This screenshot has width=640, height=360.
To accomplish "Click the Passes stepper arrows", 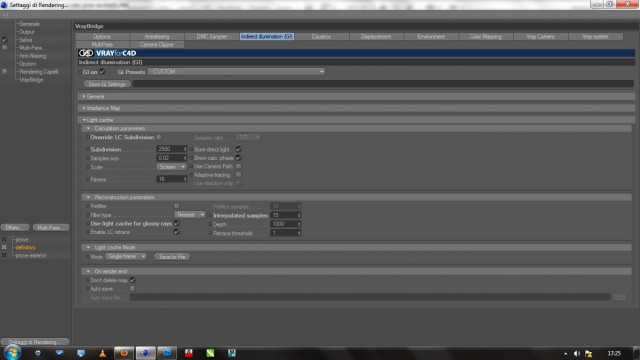I will pos(185,179).
